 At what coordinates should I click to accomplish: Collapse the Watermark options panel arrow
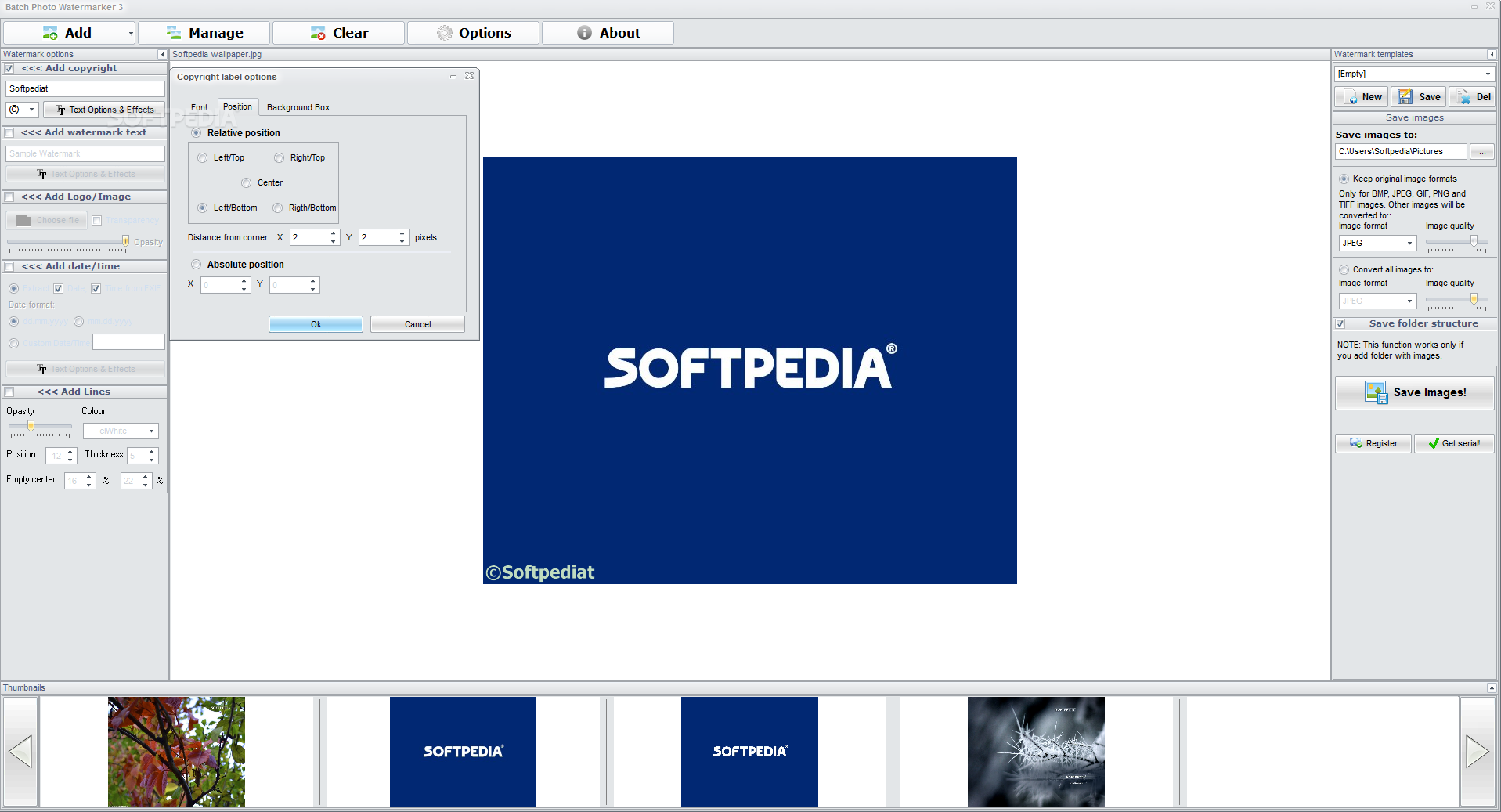162,55
